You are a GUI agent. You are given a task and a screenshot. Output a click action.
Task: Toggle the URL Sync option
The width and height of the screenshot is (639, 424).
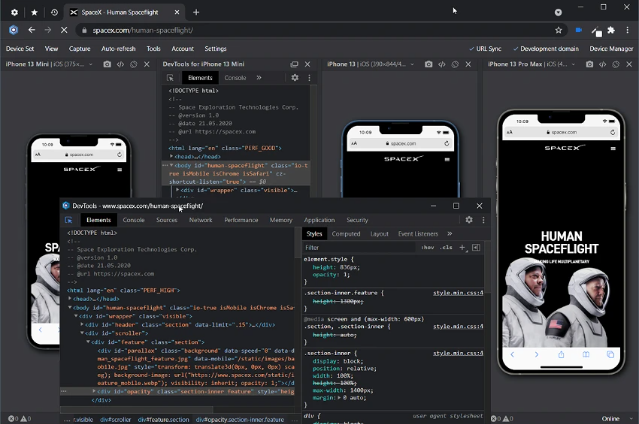[485, 49]
